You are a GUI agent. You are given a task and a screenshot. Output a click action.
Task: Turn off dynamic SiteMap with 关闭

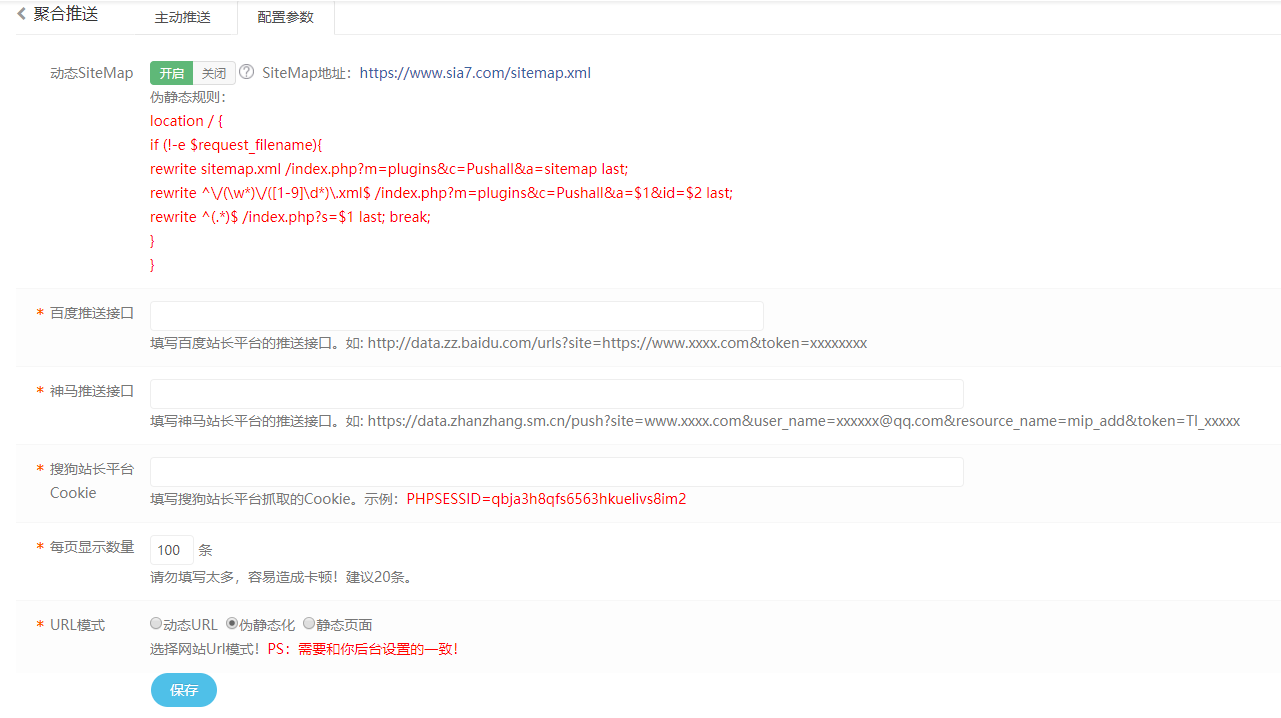[x=214, y=73]
